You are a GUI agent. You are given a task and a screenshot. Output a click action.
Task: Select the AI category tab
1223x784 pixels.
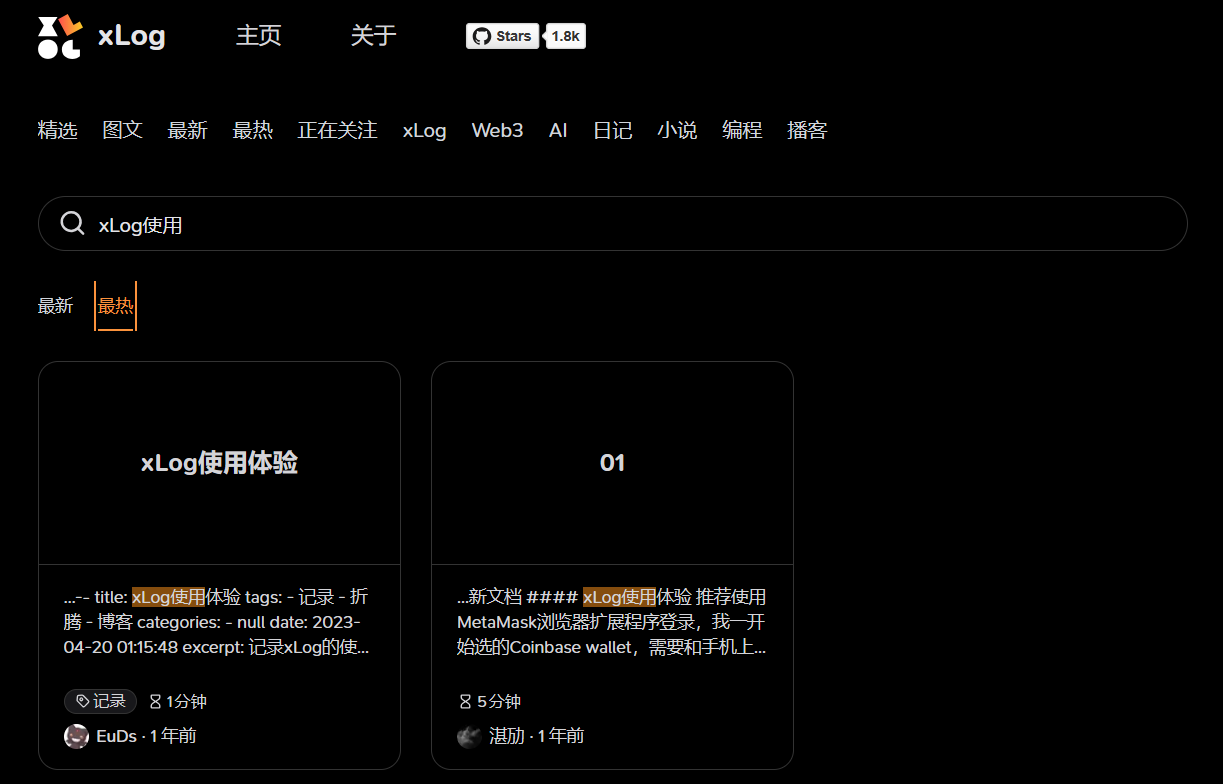[558, 130]
